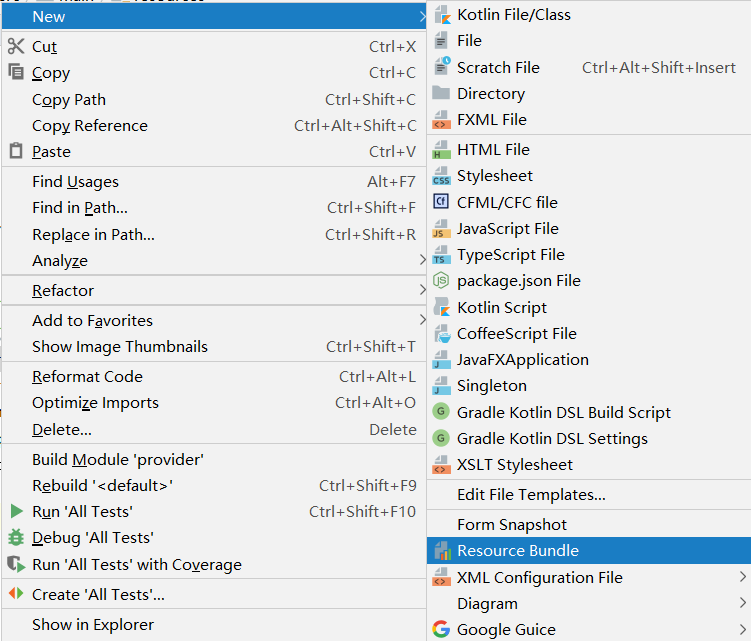751x641 pixels.
Task: Click the Run with Coverage icon
Action: click(x=16, y=564)
